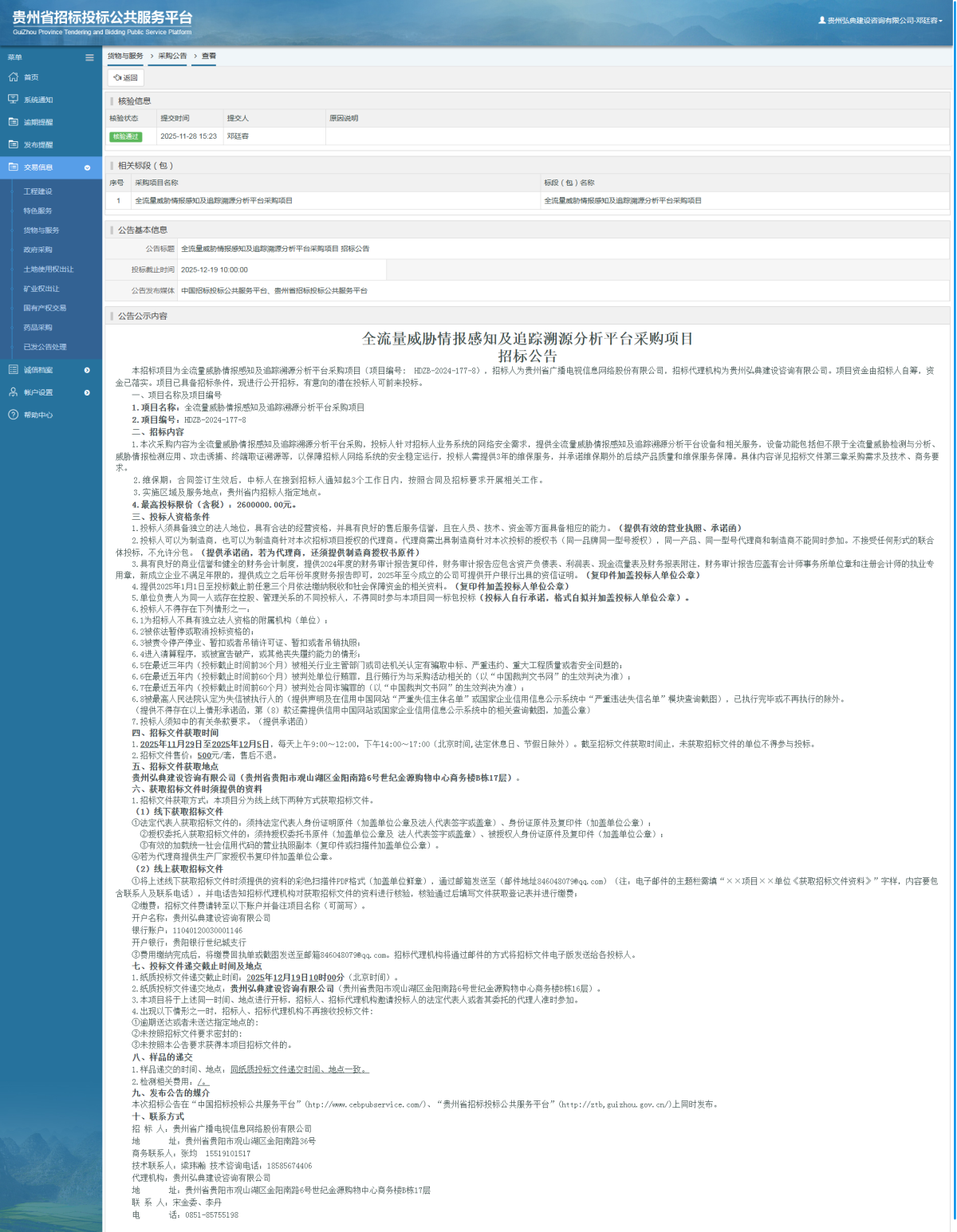
Task: Select 政府采购 in sidebar submenu
Action: [x=37, y=250]
